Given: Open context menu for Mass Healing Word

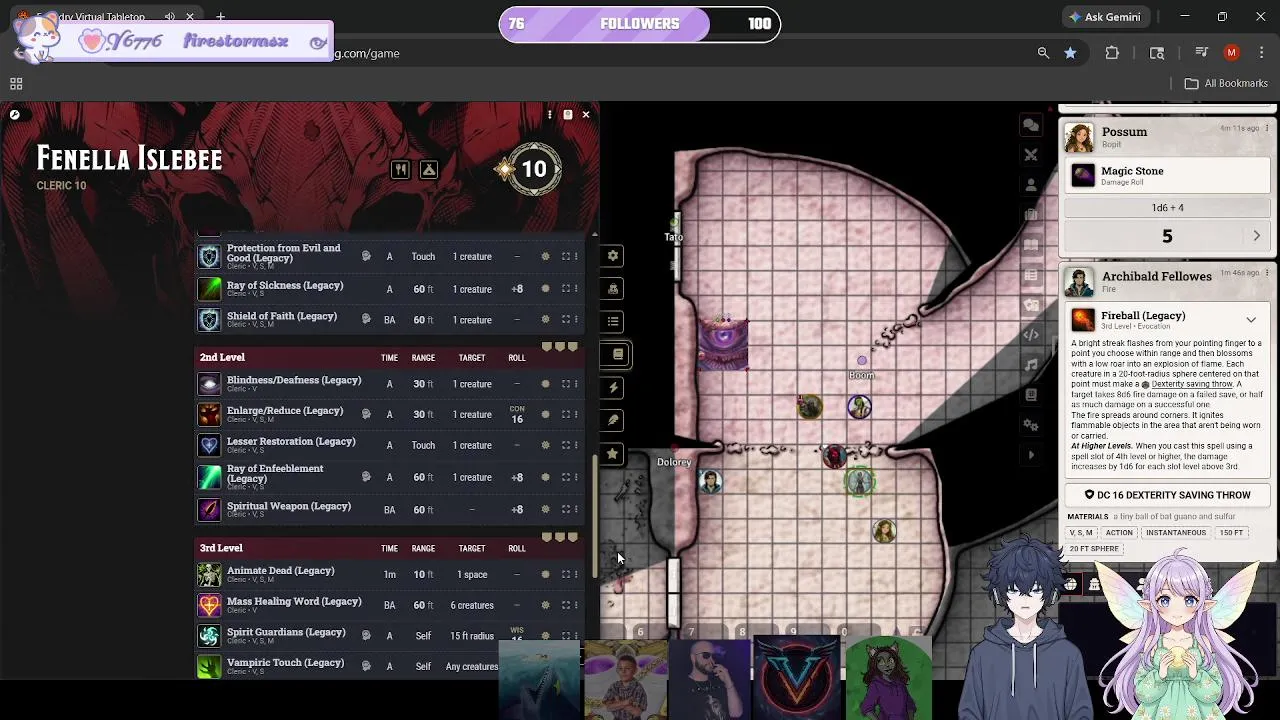Looking at the screenshot, I should click(x=576, y=605).
